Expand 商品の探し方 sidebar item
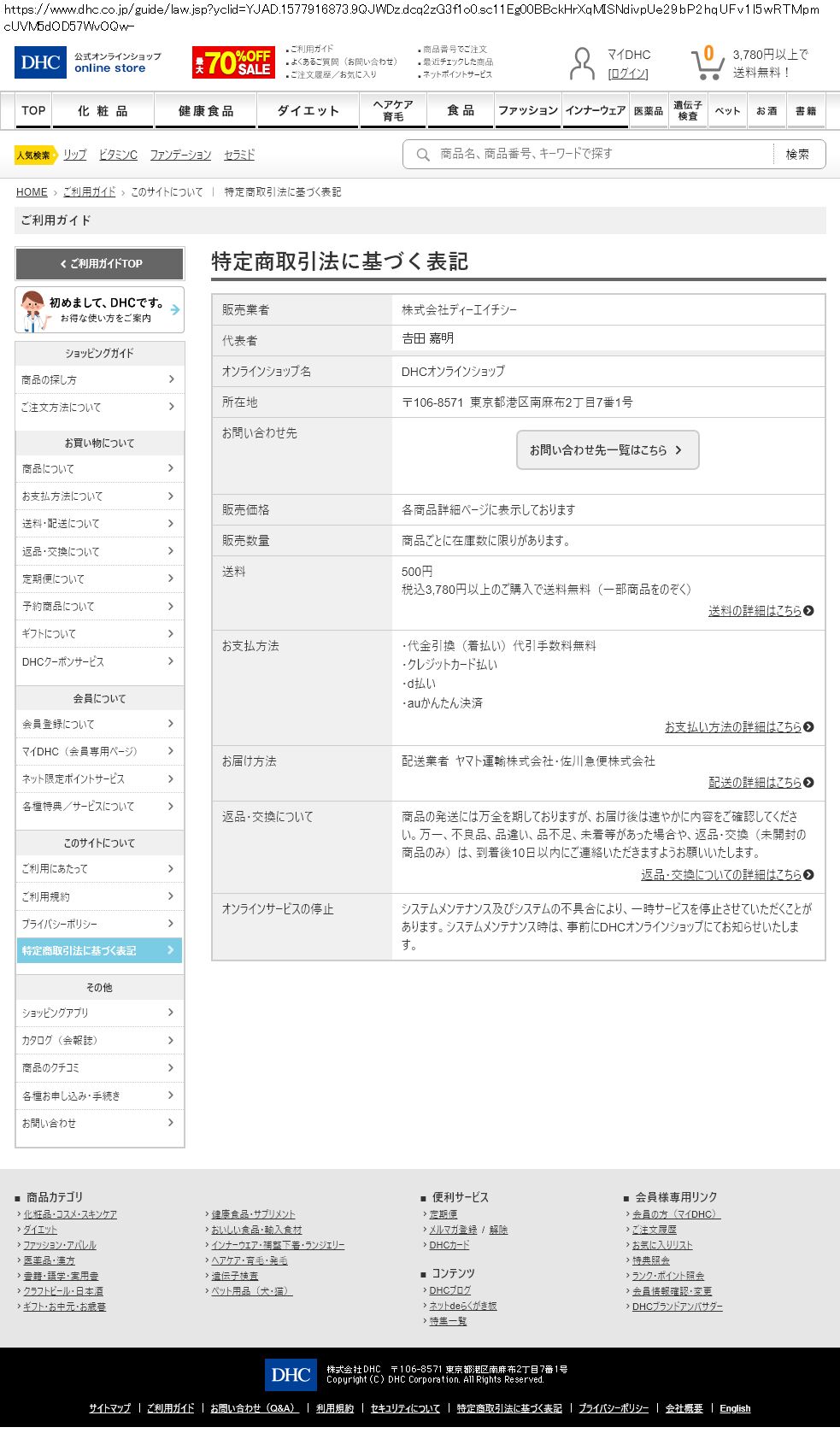The image size is (840, 1439). [x=99, y=379]
